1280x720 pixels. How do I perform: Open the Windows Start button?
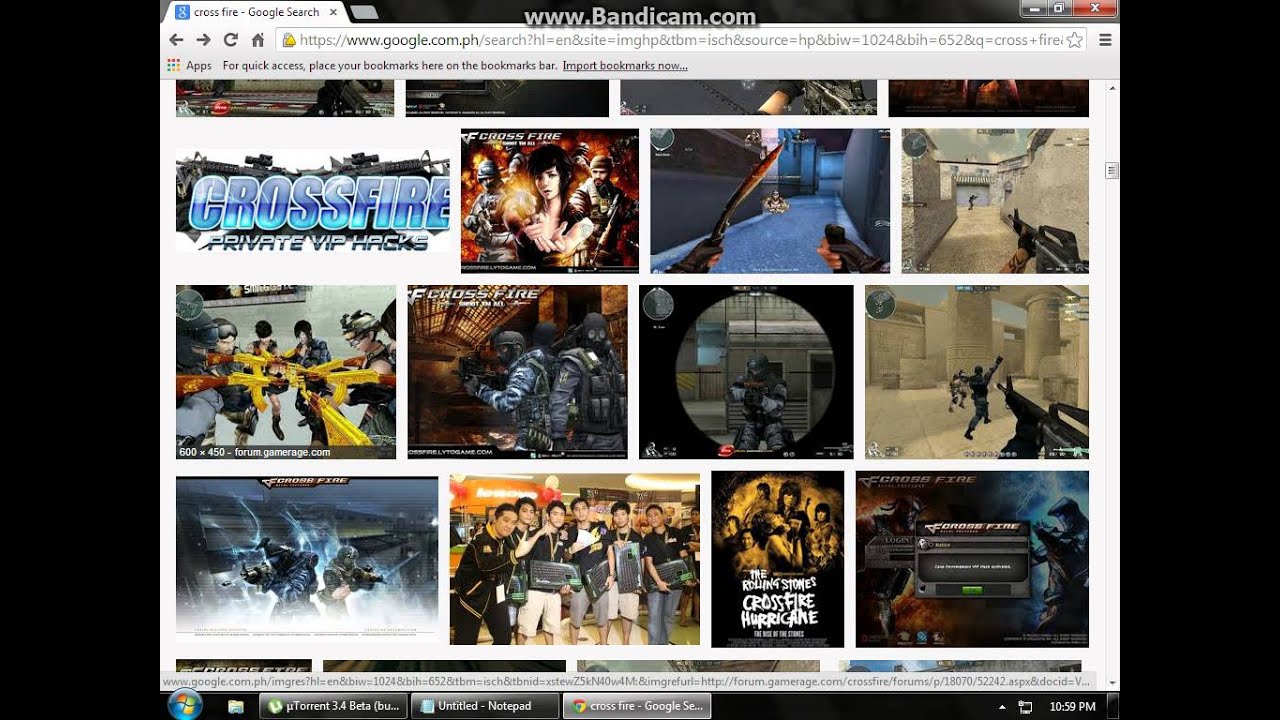(x=184, y=706)
